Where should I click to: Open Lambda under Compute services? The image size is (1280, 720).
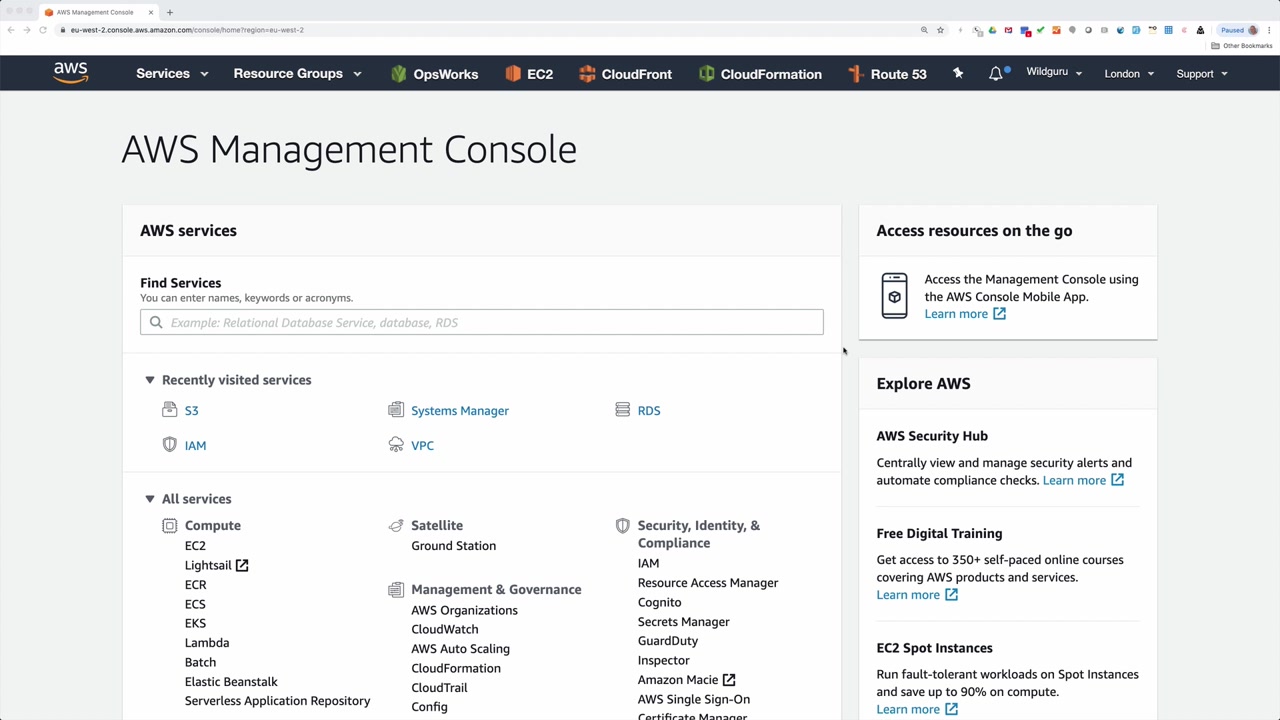point(207,643)
